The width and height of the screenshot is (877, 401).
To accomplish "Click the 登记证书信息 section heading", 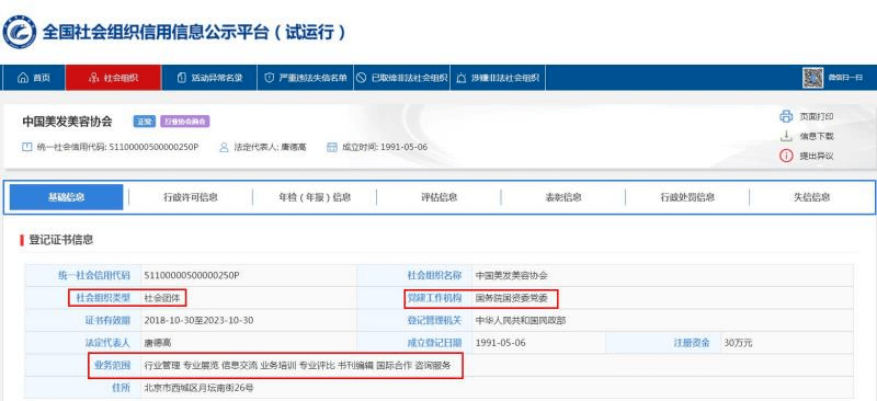I will [61, 240].
